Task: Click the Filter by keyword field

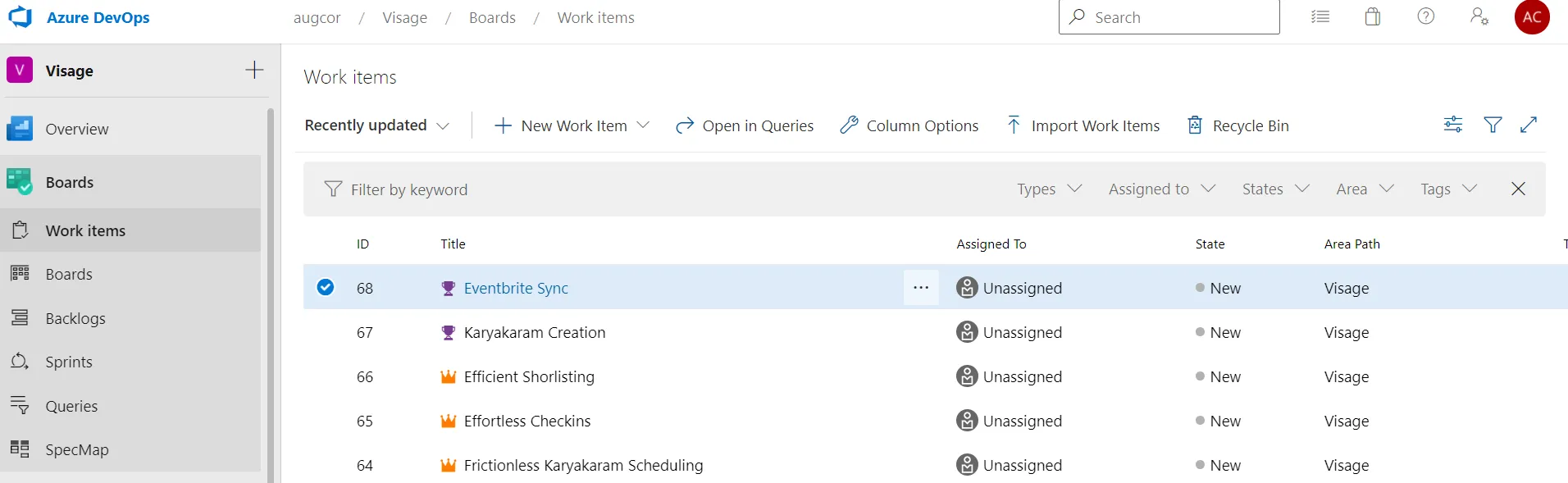Action: click(x=574, y=189)
